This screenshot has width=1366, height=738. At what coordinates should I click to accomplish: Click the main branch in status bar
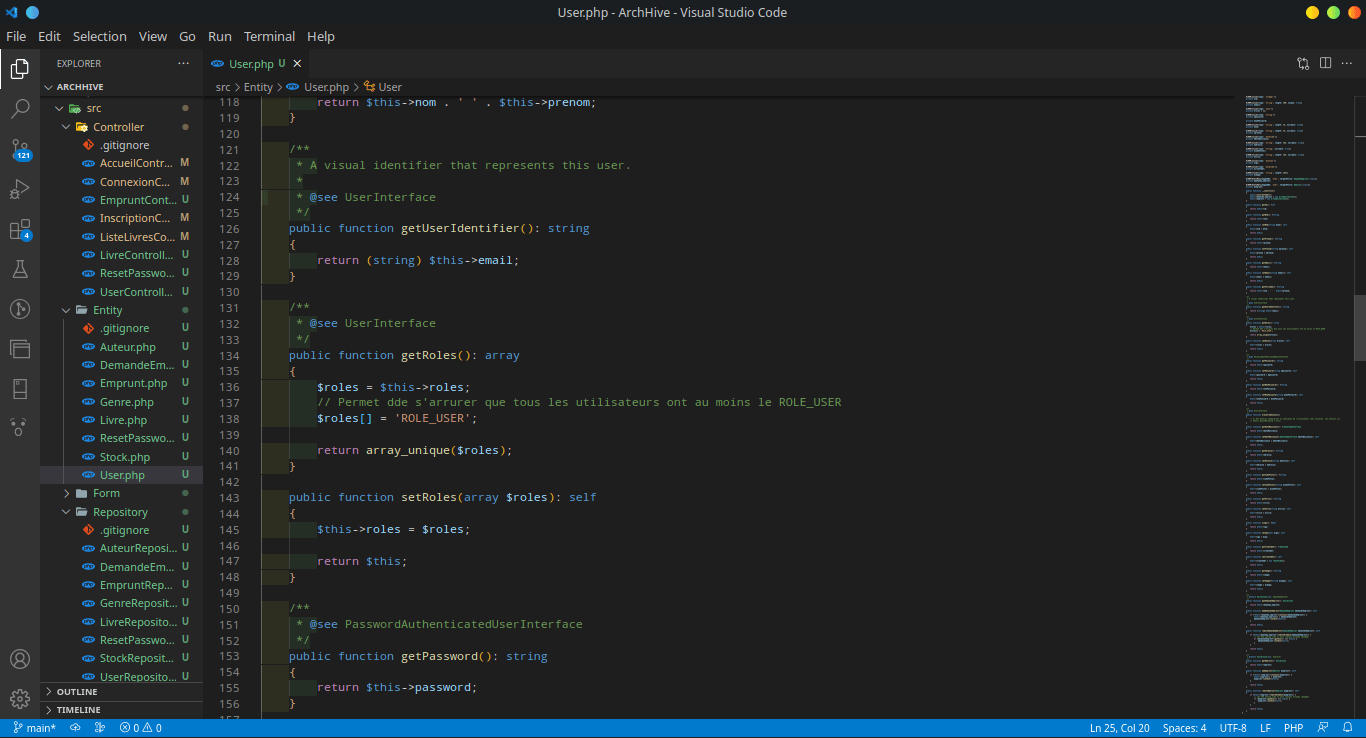click(x=35, y=728)
